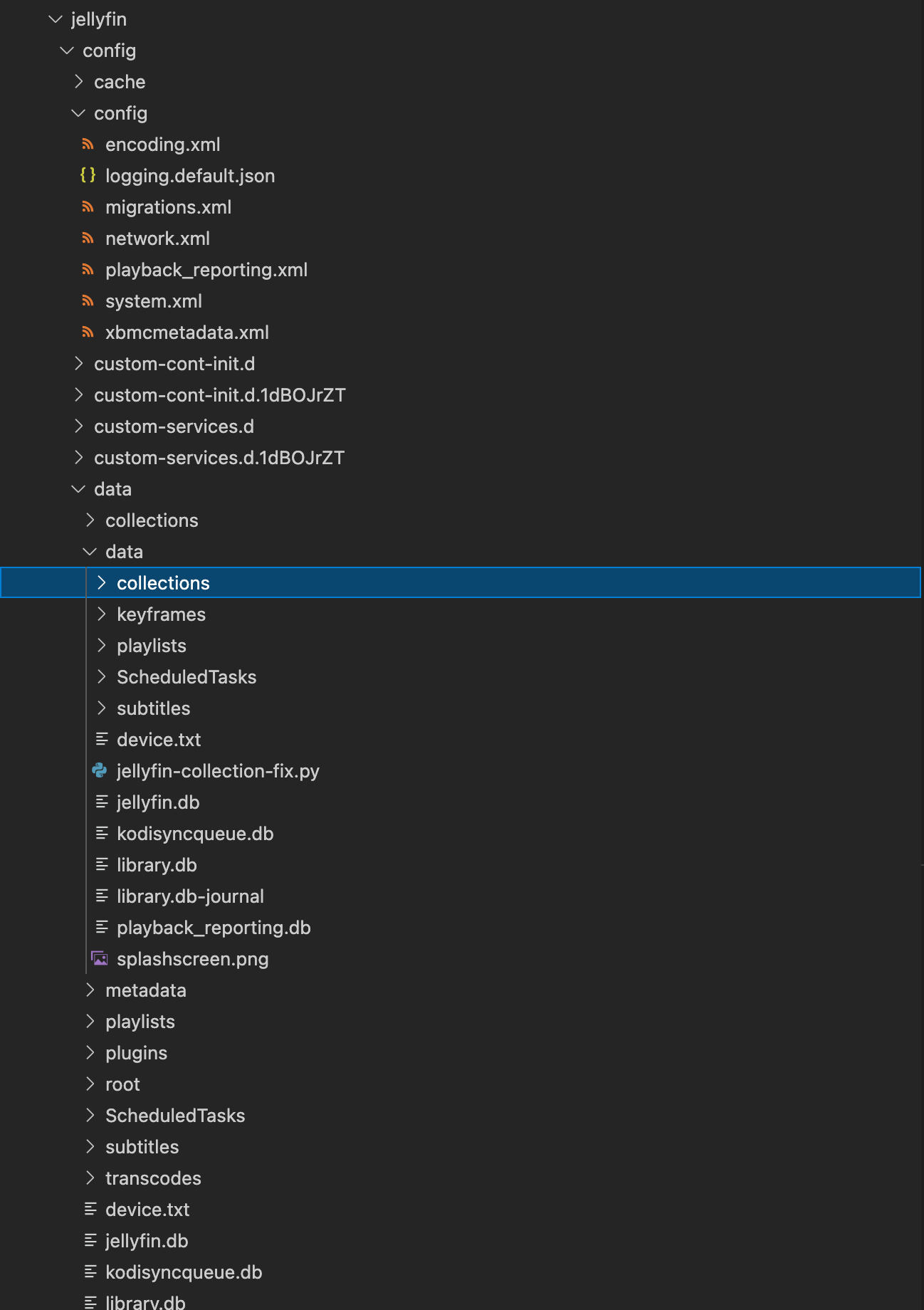Open the migrations.xml file
The image size is (924, 1310).
coord(168,206)
